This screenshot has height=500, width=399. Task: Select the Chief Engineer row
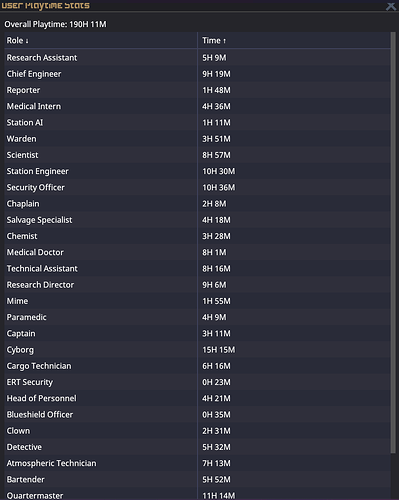(197, 74)
